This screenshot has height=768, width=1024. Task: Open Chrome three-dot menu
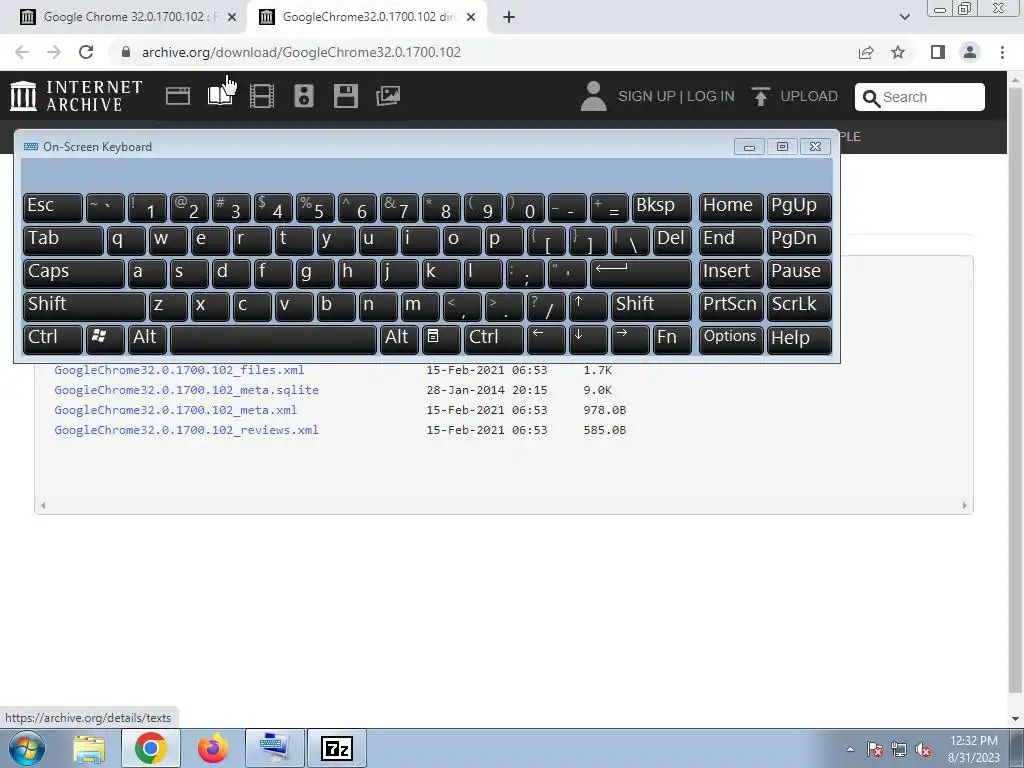(x=1002, y=52)
